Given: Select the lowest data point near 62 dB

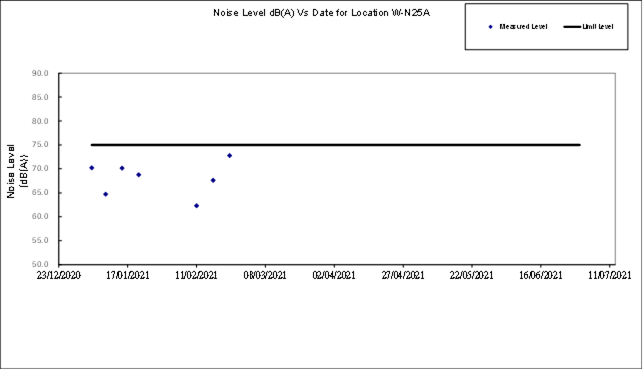Looking at the screenshot, I should [x=196, y=206].
